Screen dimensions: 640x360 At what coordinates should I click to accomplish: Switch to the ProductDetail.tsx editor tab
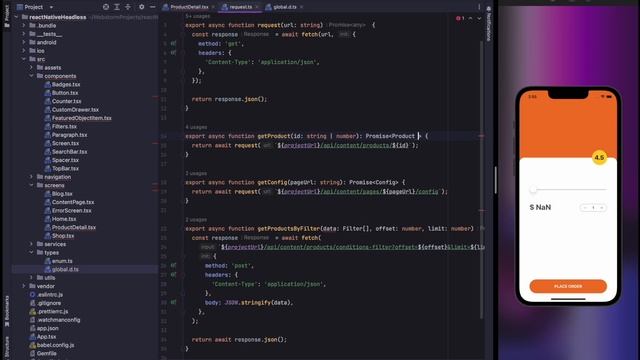(189, 7)
